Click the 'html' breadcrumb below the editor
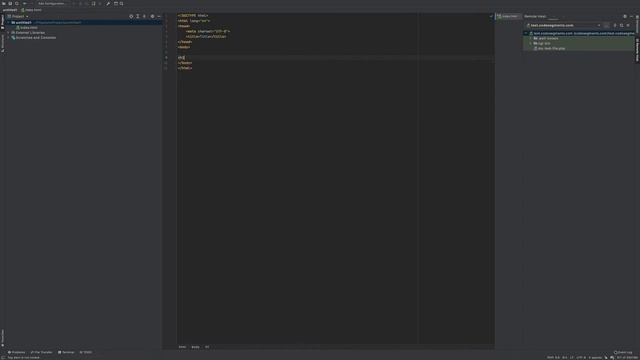 tap(182, 347)
